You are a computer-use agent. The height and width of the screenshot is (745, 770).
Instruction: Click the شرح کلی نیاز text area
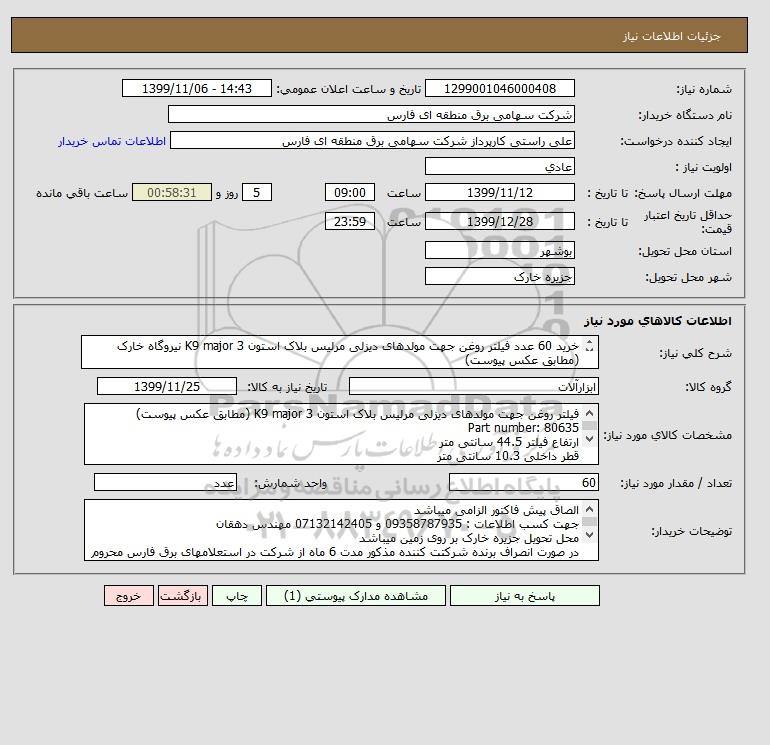(340, 353)
